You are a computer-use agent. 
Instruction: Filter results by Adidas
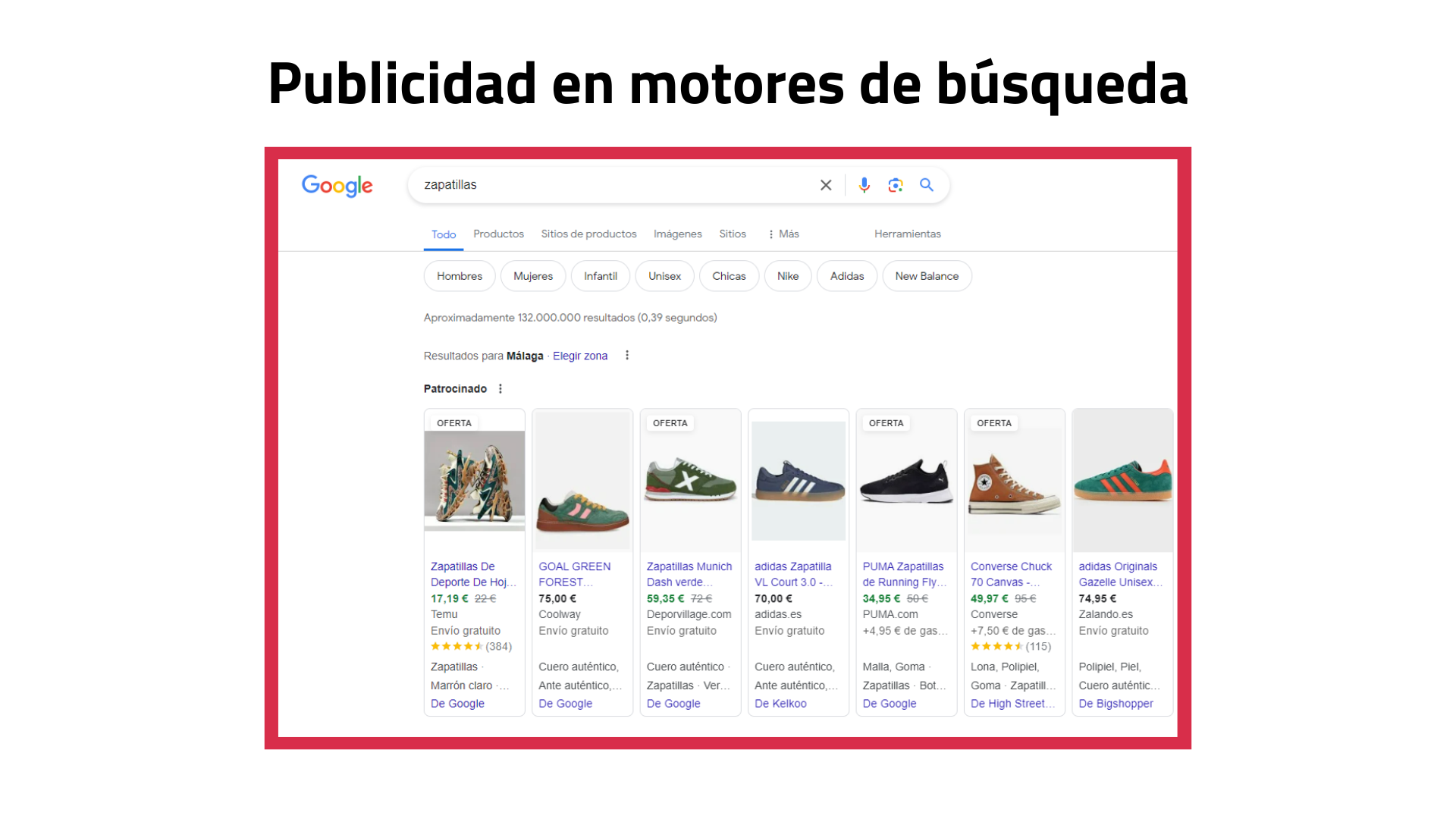(x=847, y=276)
